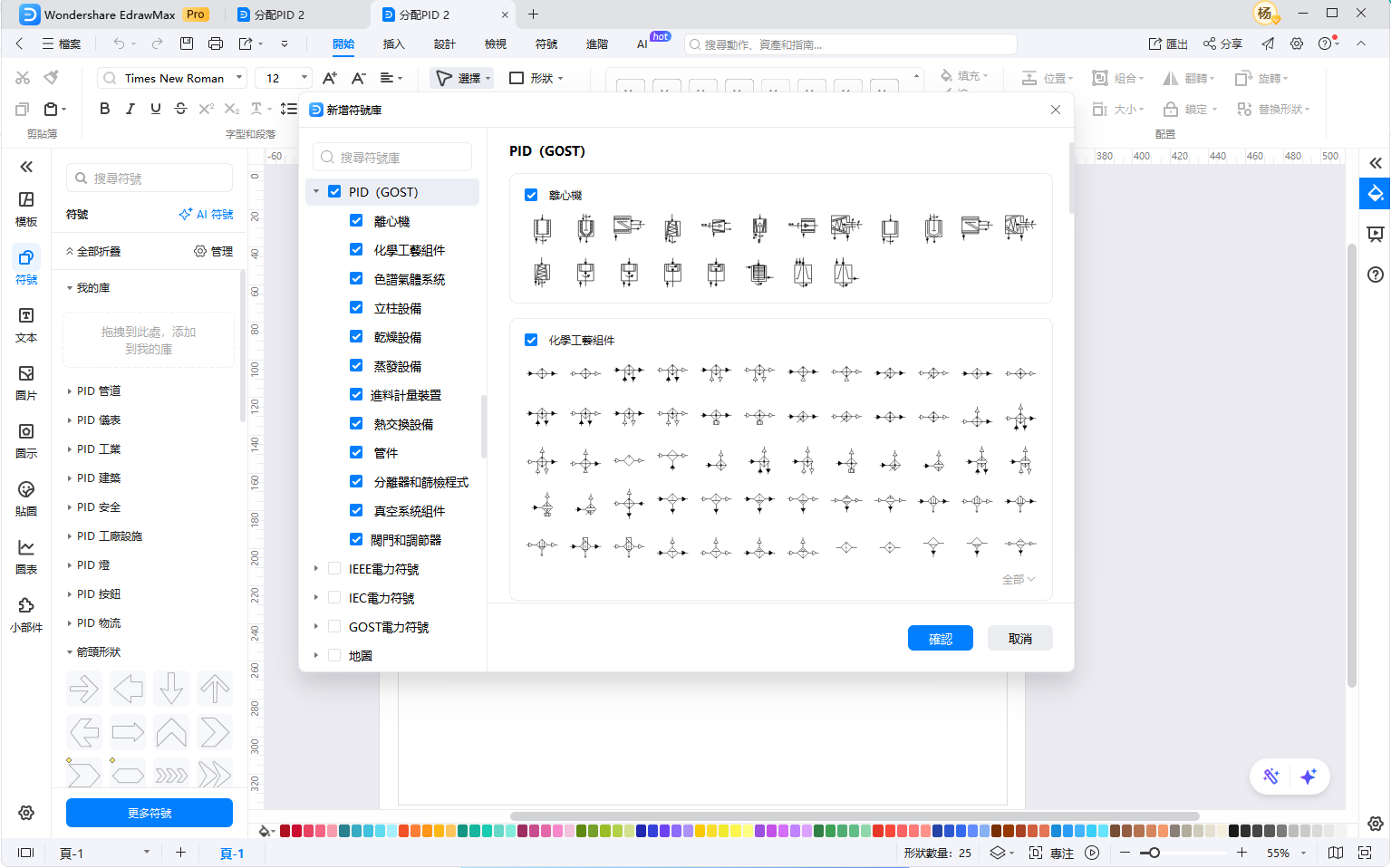Image resolution: width=1391 pixels, height=868 pixels.
Task: Open the 圖表 charts sidebar panel
Action: [26, 556]
